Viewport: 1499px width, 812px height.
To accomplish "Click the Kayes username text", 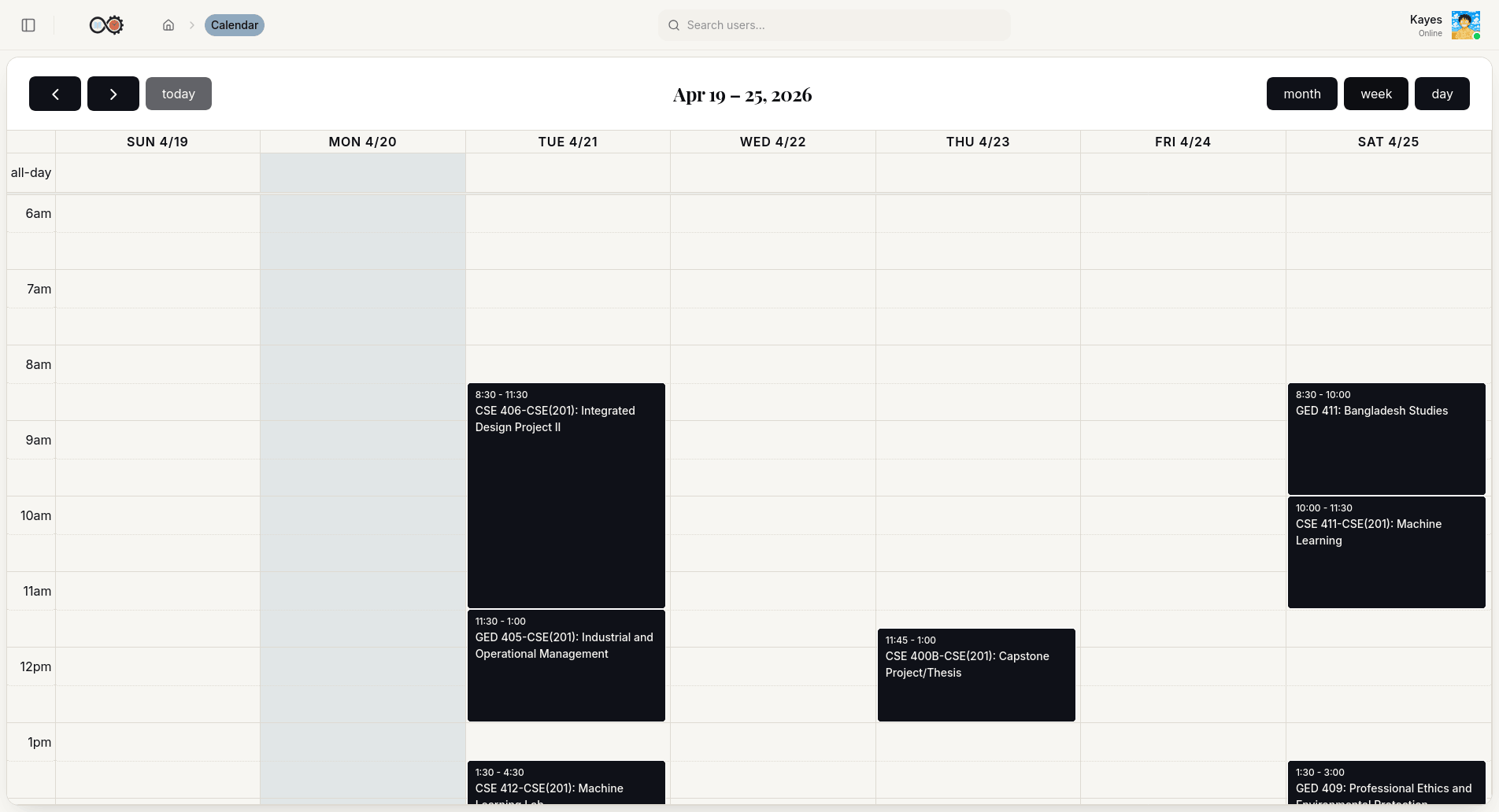I will pyautogui.click(x=1426, y=20).
